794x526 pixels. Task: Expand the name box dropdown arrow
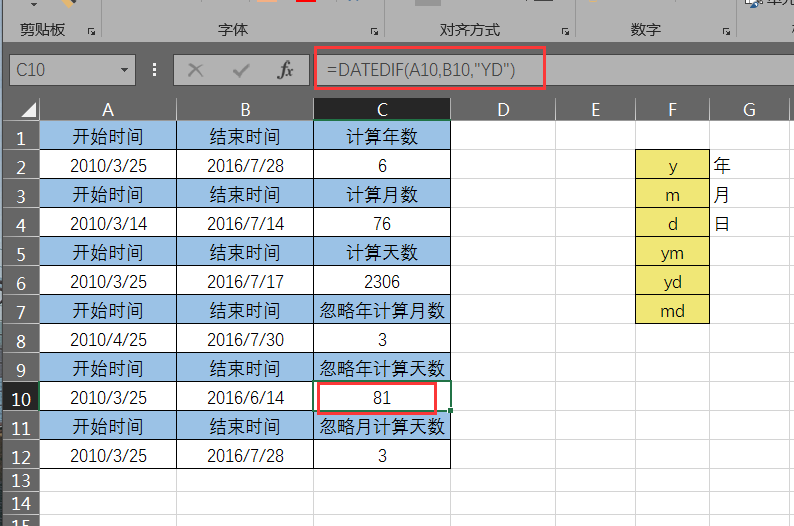(x=124, y=70)
